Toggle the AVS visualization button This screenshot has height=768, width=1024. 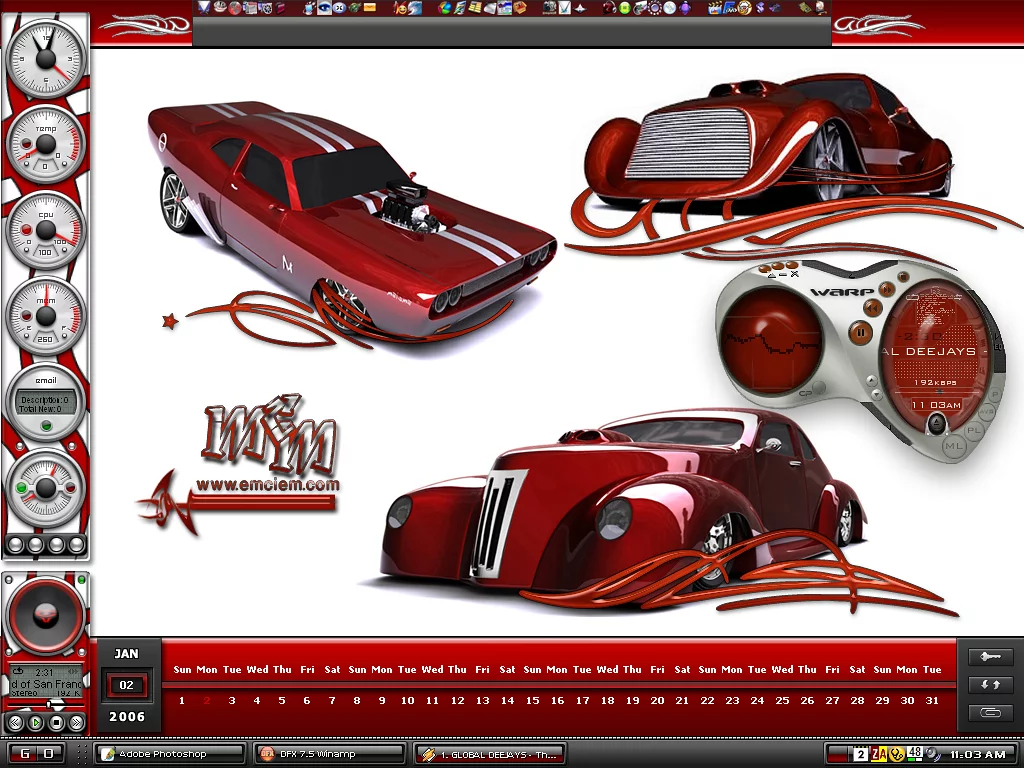coord(986,411)
